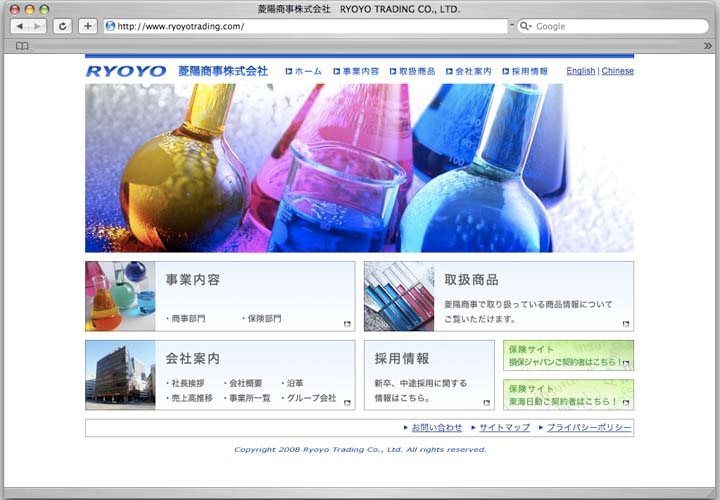
Task: Click the browser forward arrow button
Action: (x=38, y=26)
